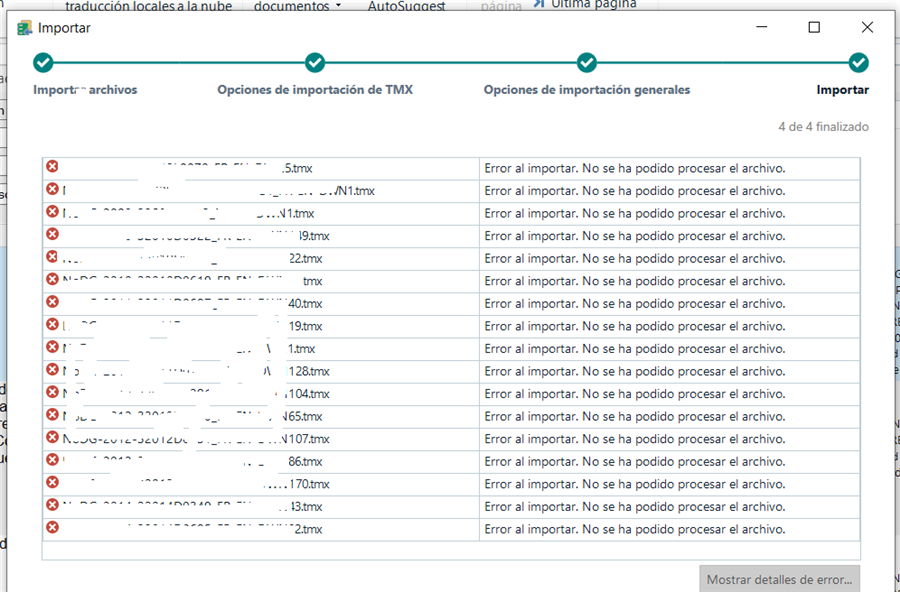Click the 4 de 4 finalizado status text
This screenshot has width=900, height=592.
tap(823, 127)
